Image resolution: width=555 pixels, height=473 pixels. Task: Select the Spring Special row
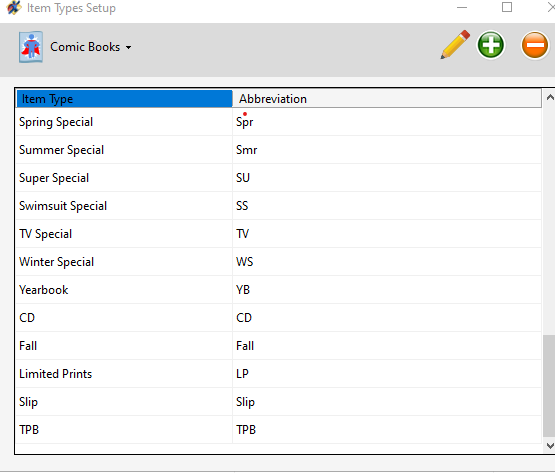[279, 122]
